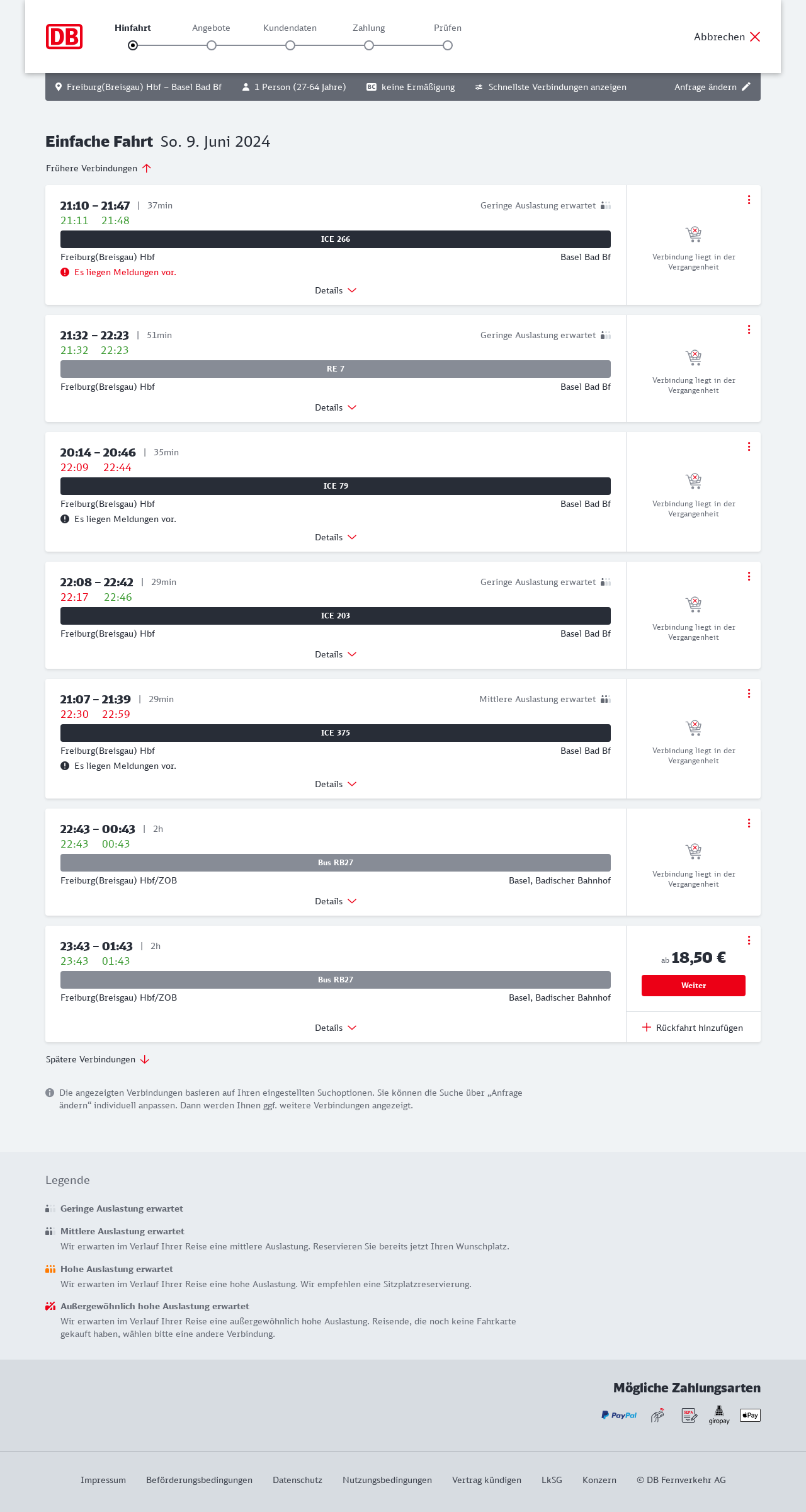
Task: Select the Prüfen step circle
Action: click(448, 45)
